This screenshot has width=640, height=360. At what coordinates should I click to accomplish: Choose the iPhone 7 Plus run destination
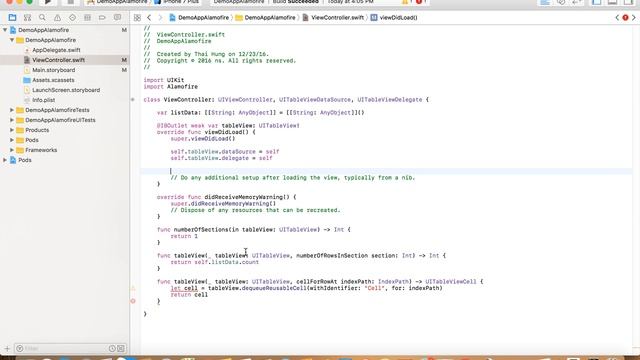point(177,2)
